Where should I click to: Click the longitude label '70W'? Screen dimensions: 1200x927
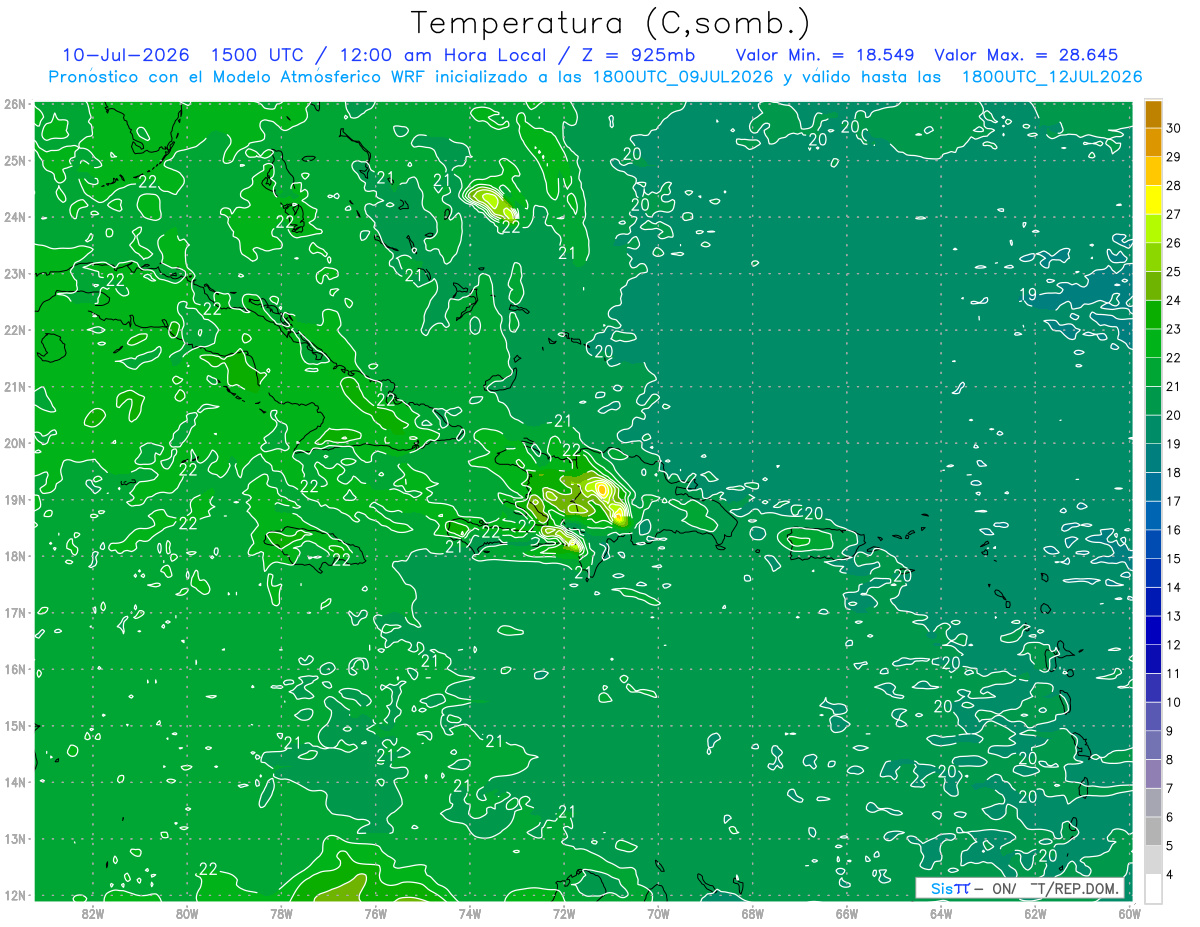pos(658,913)
